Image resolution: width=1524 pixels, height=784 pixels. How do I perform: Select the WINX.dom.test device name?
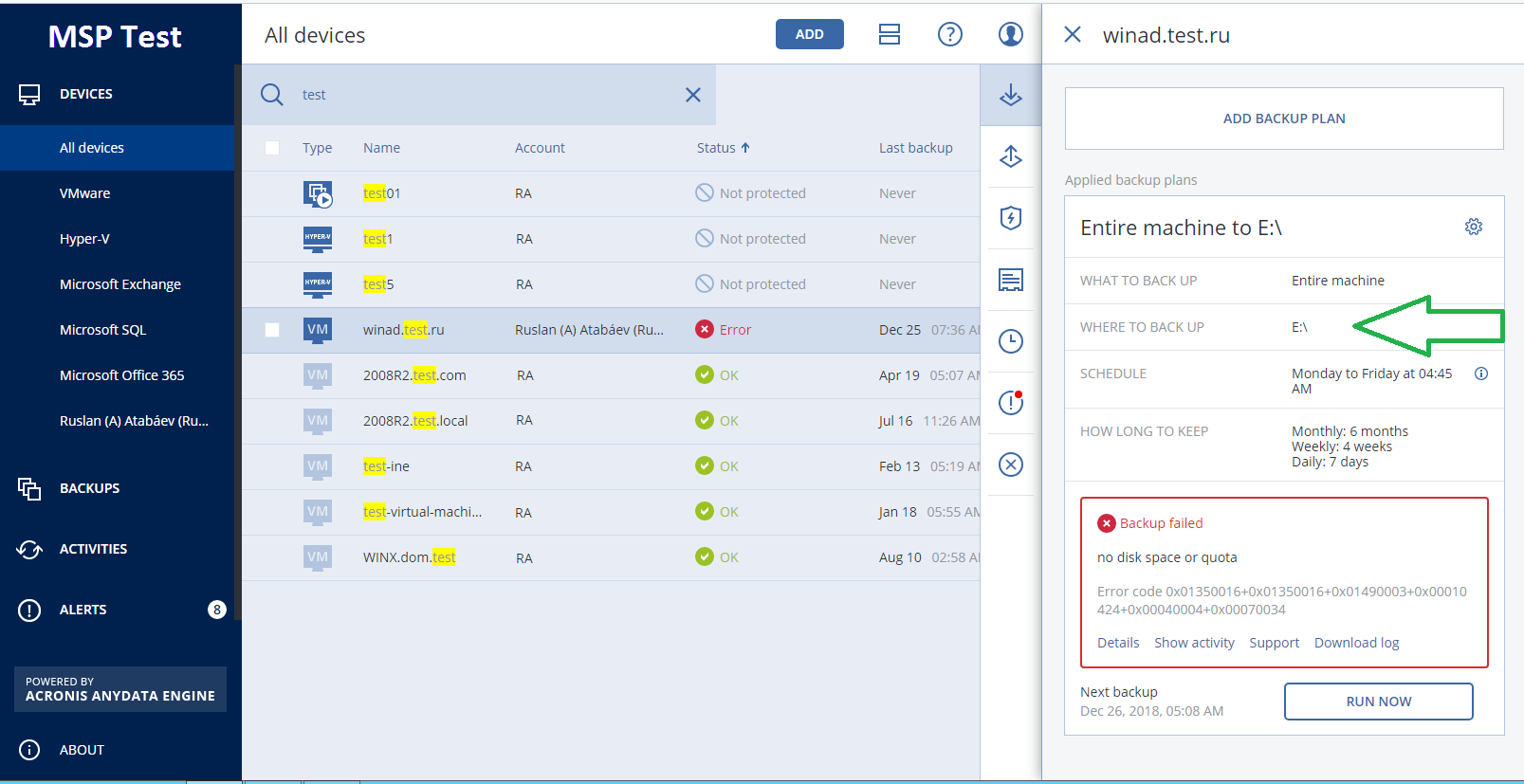(409, 557)
